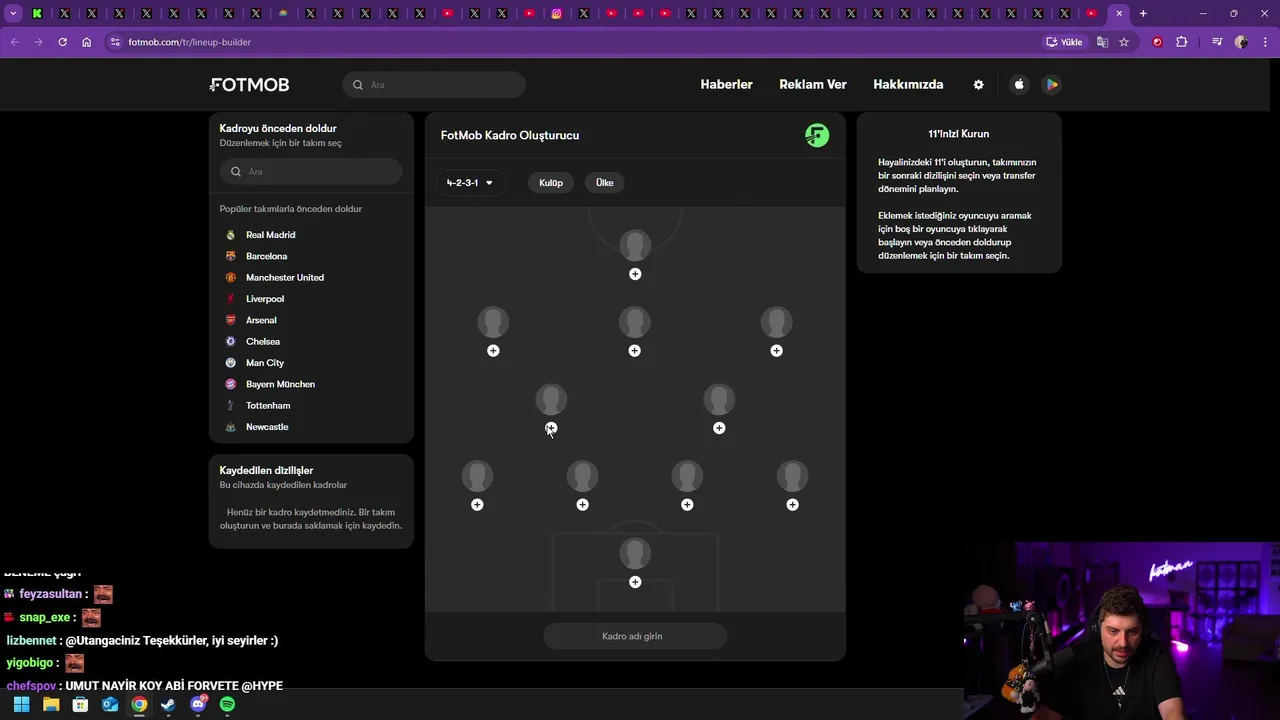Select the Ülke filter pill
The width and height of the screenshot is (1280, 720).
(x=605, y=183)
